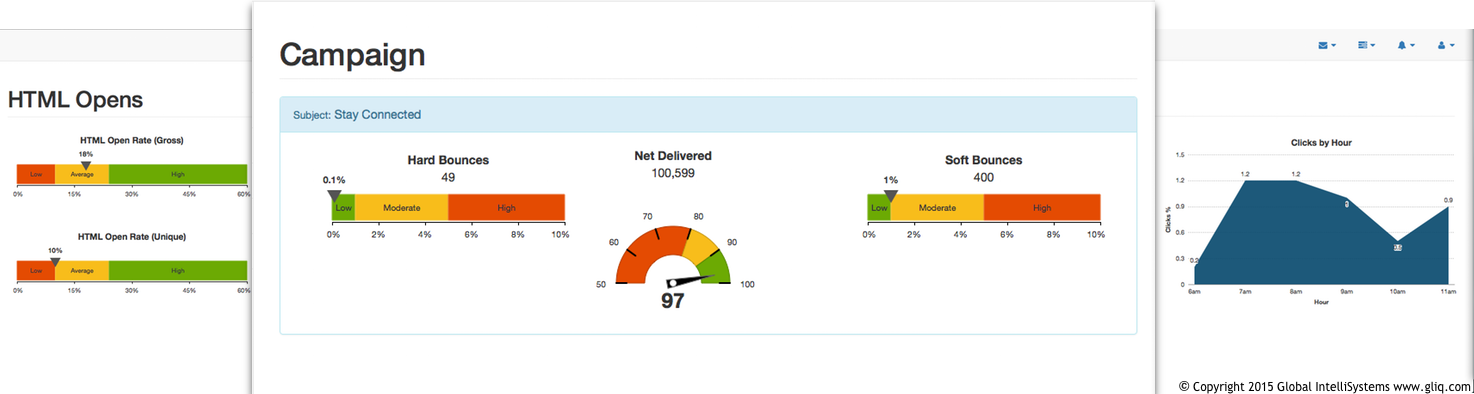The width and height of the screenshot is (1474, 394).
Task: Open the user profile icon
Action: (1442, 46)
